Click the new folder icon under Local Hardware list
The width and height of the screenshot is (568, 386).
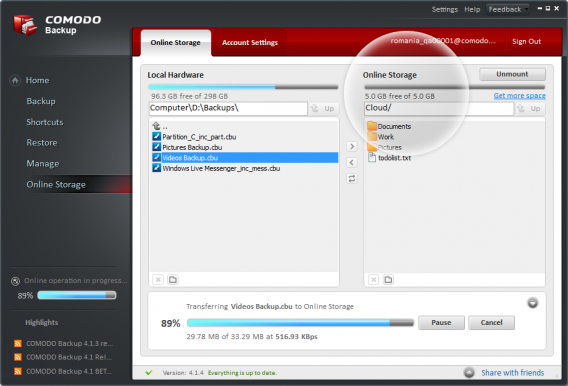[173, 280]
